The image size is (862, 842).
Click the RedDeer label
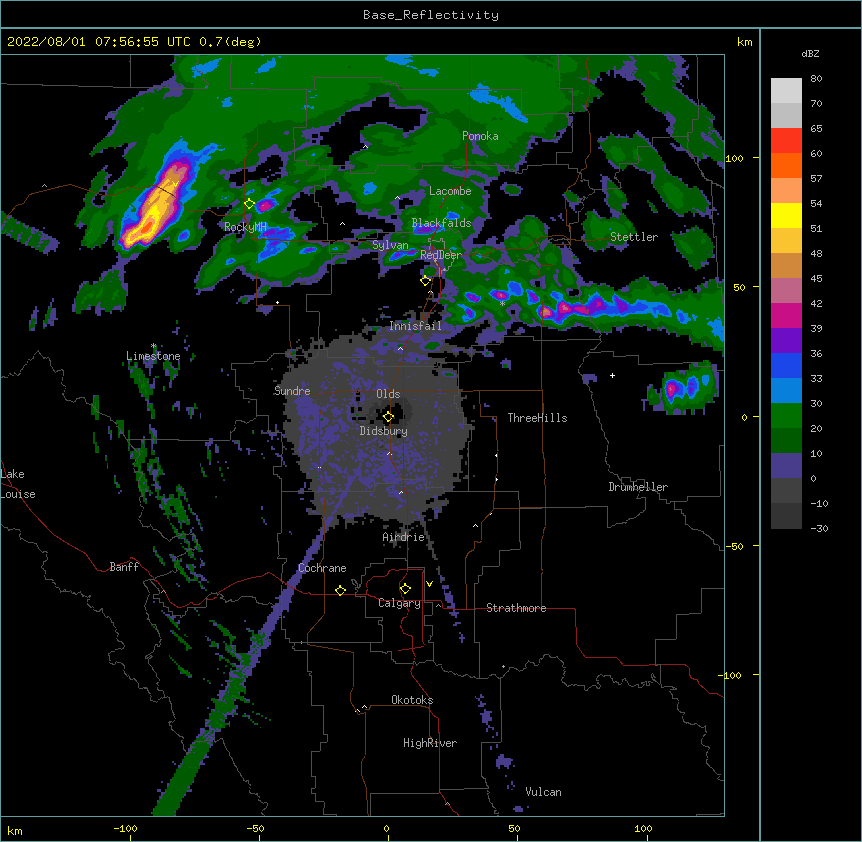pos(441,255)
